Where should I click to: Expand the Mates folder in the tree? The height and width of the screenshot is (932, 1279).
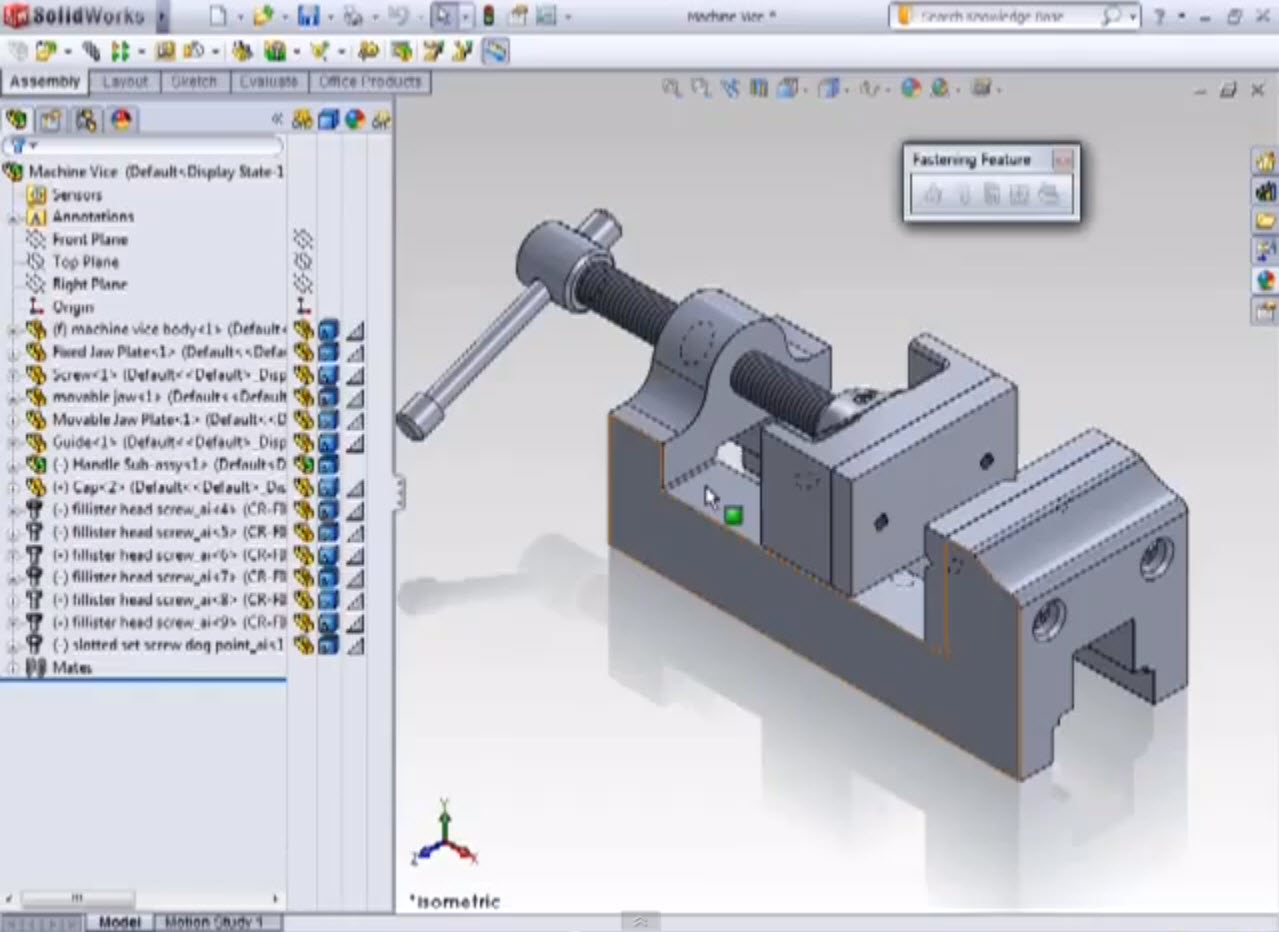point(15,667)
